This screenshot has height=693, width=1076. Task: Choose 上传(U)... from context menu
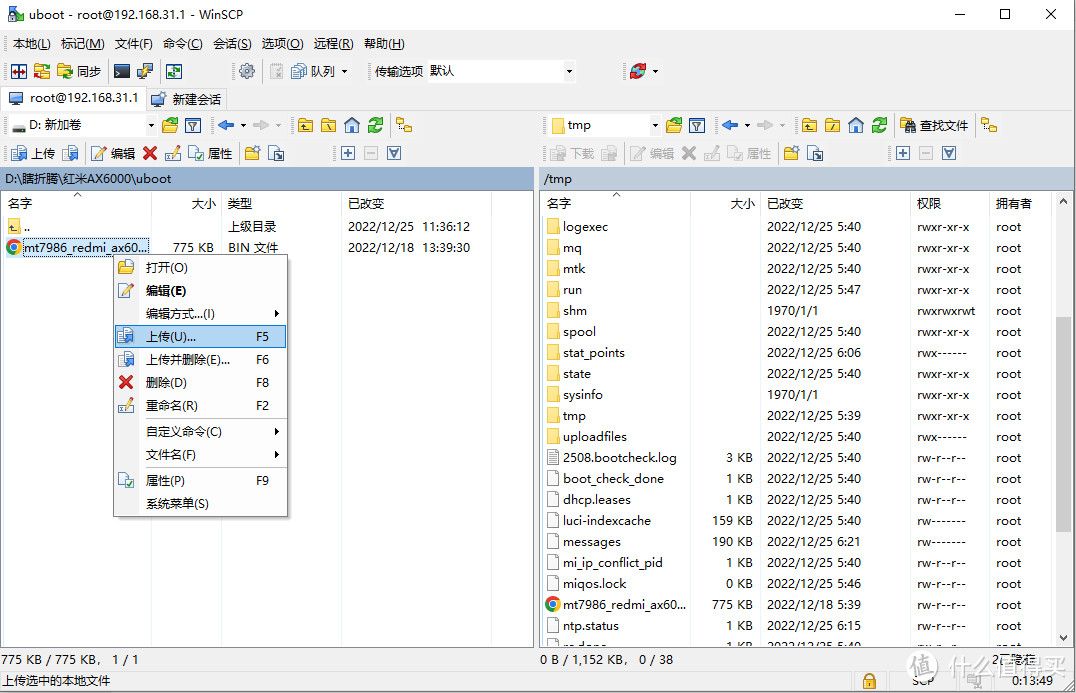(x=200, y=337)
